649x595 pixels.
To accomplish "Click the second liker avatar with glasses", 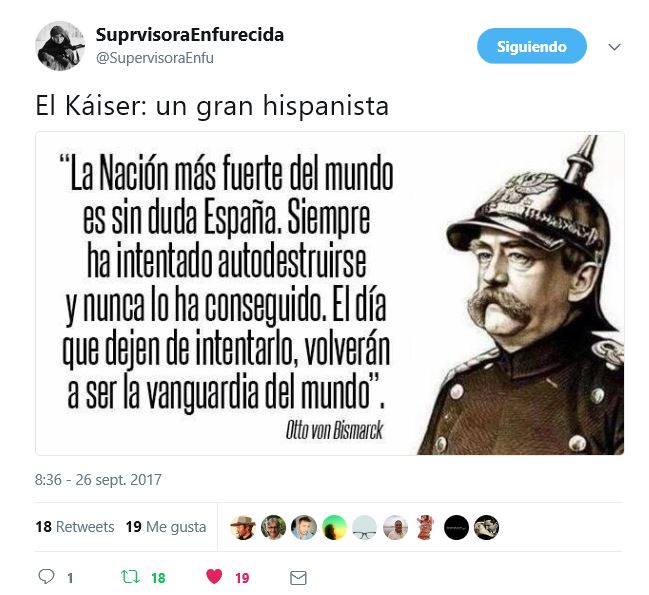I will [x=273, y=528].
